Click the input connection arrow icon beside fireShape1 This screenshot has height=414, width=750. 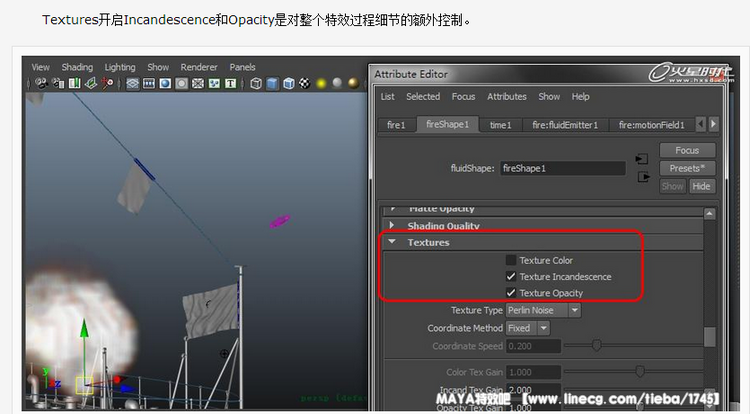(642, 159)
